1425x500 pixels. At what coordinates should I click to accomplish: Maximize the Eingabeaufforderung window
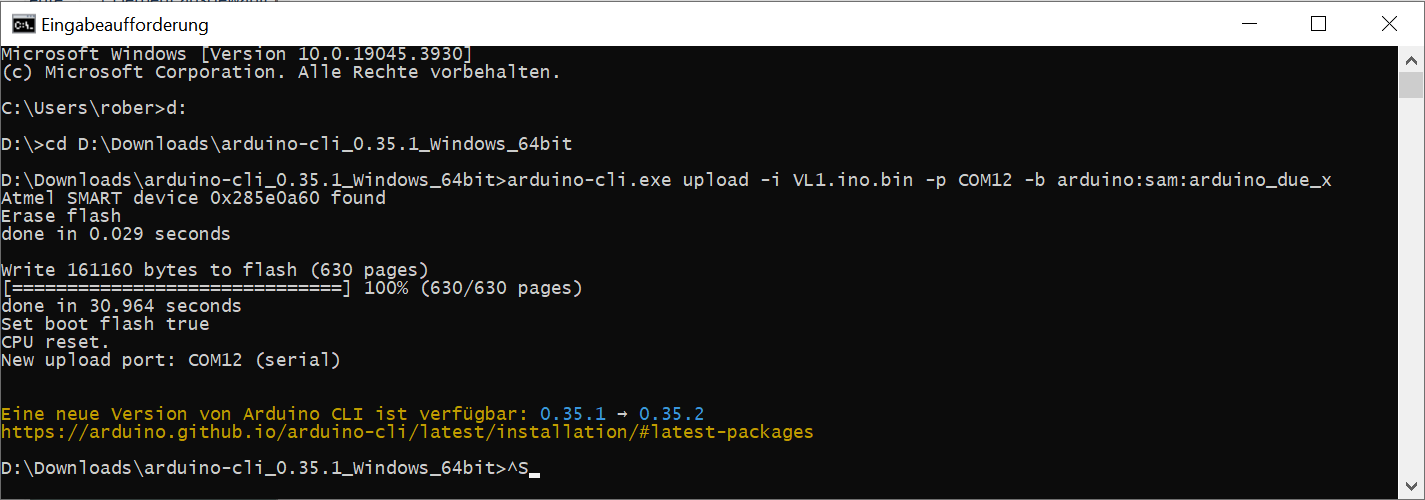coord(1318,24)
